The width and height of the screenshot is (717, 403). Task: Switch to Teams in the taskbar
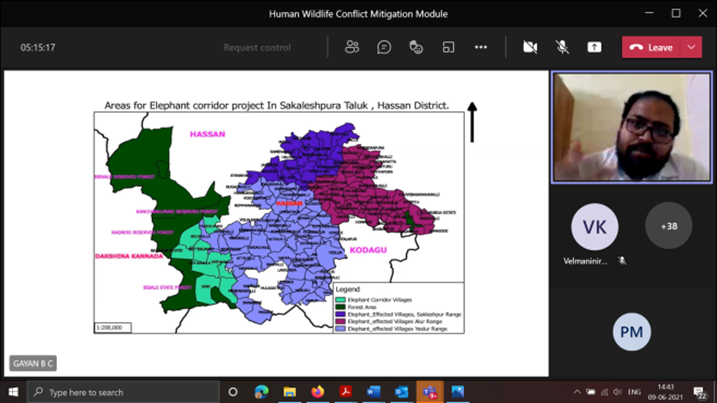(x=429, y=392)
